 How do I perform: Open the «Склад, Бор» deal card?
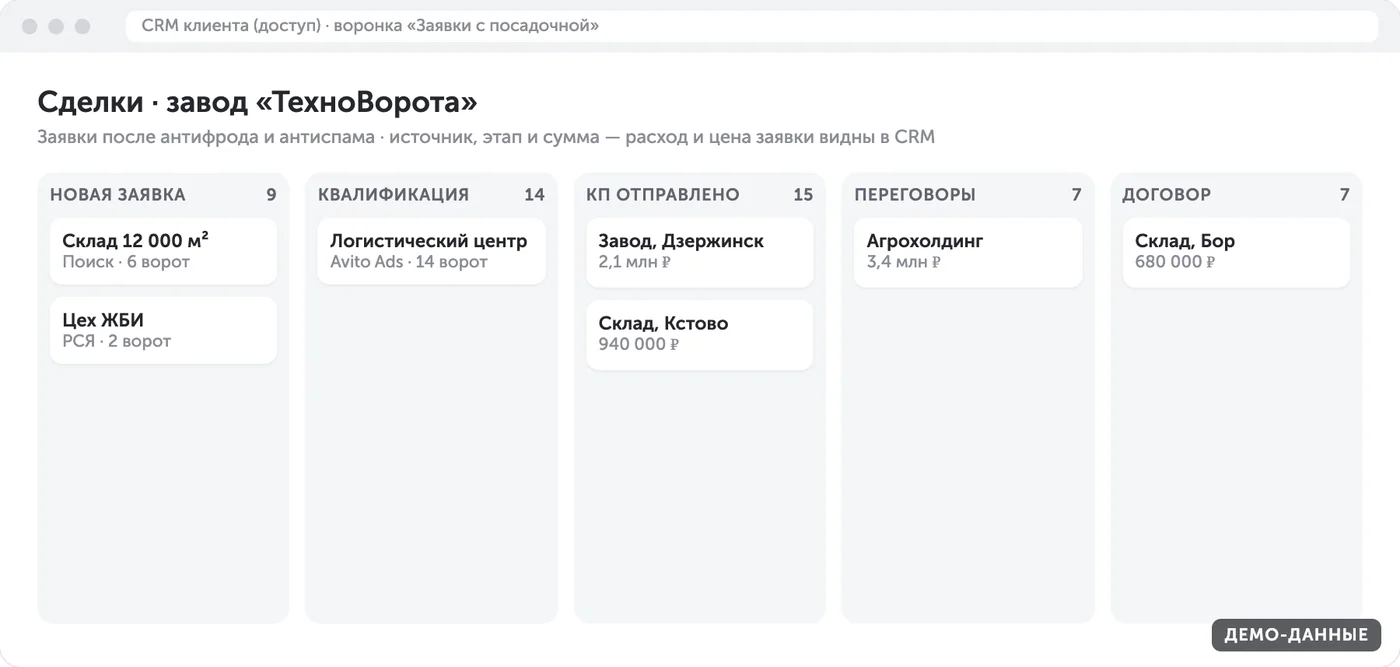coord(1236,253)
